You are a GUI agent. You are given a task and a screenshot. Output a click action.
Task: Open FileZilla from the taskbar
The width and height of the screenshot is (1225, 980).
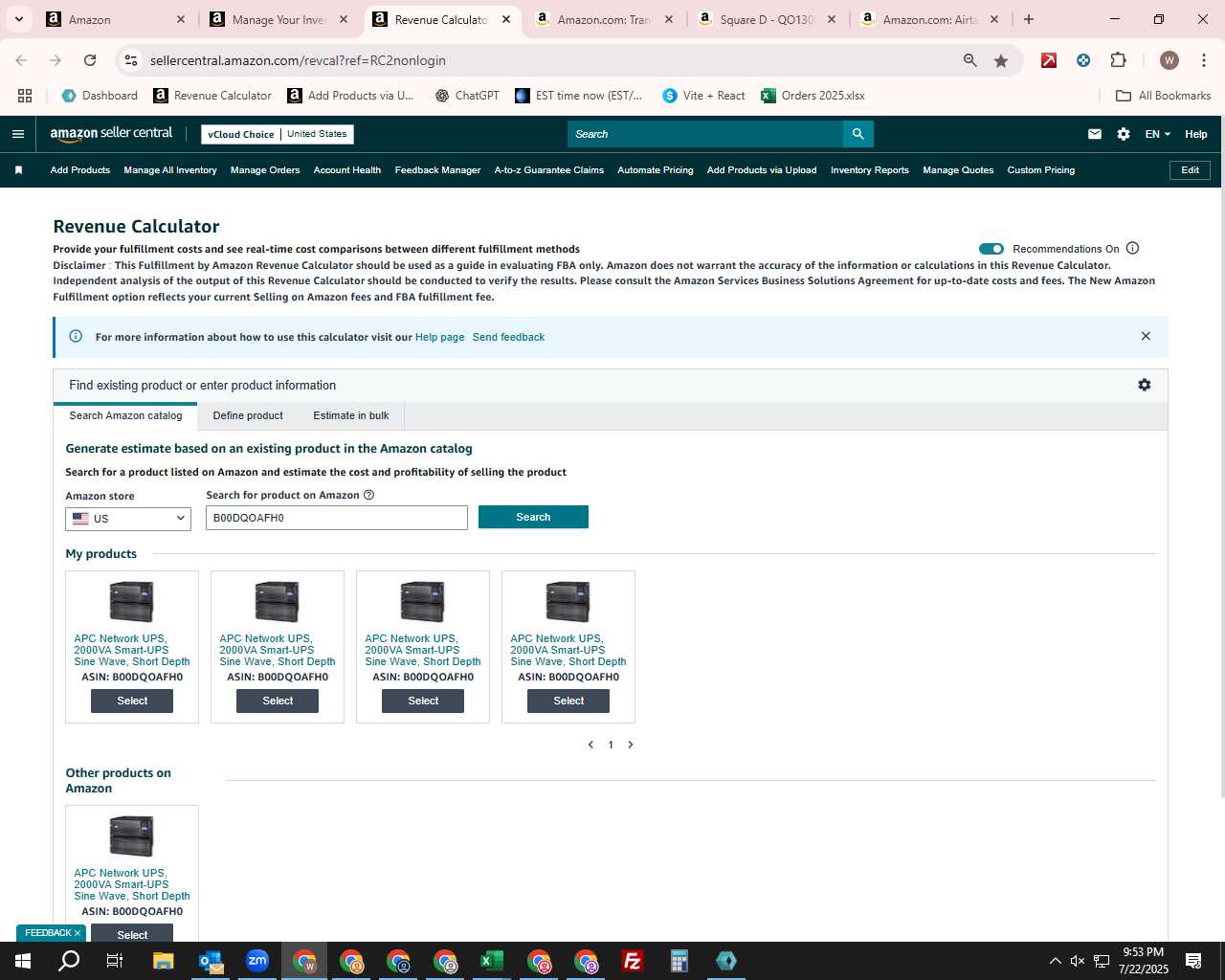[632, 961]
